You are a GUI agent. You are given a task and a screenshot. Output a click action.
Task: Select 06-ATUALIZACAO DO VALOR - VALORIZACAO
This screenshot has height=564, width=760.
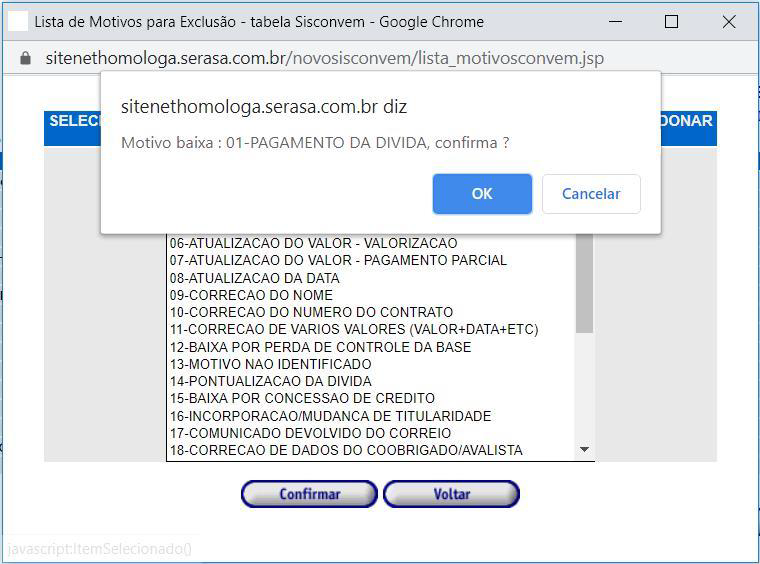[x=313, y=243]
